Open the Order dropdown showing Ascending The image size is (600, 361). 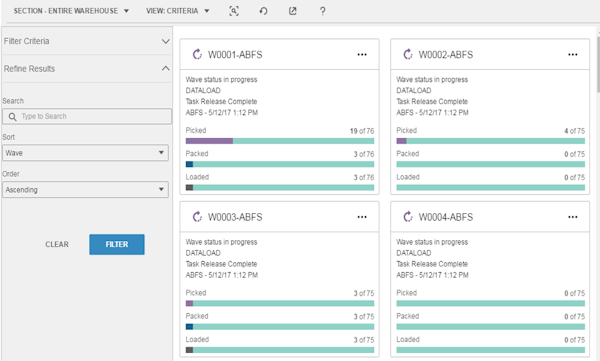(85, 189)
